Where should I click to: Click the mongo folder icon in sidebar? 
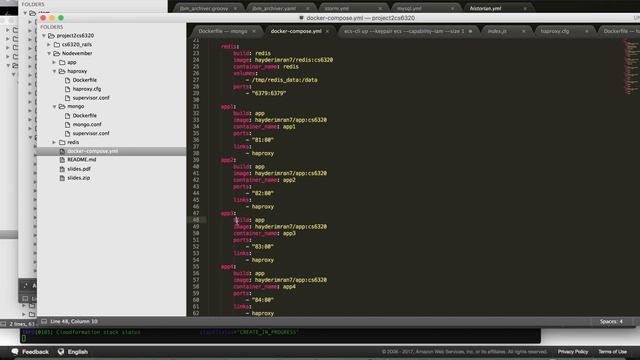click(x=62, y=107)
